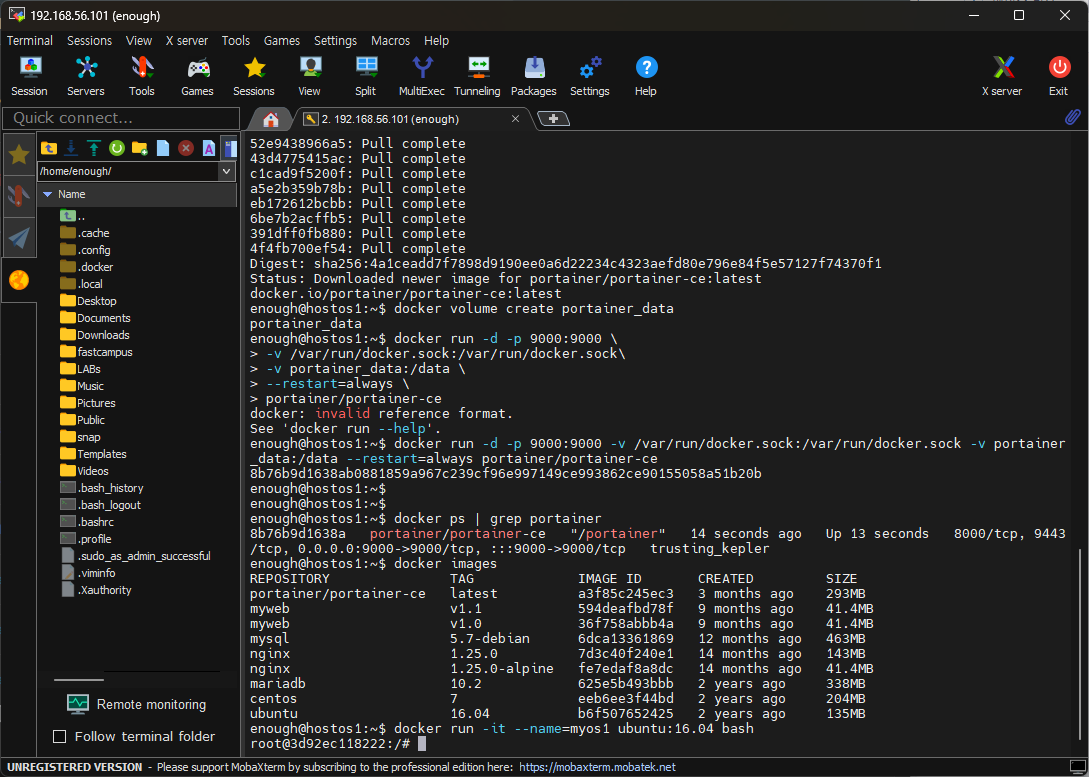Click the red delete icon in SFTP toolbar

tap(185, 147)
